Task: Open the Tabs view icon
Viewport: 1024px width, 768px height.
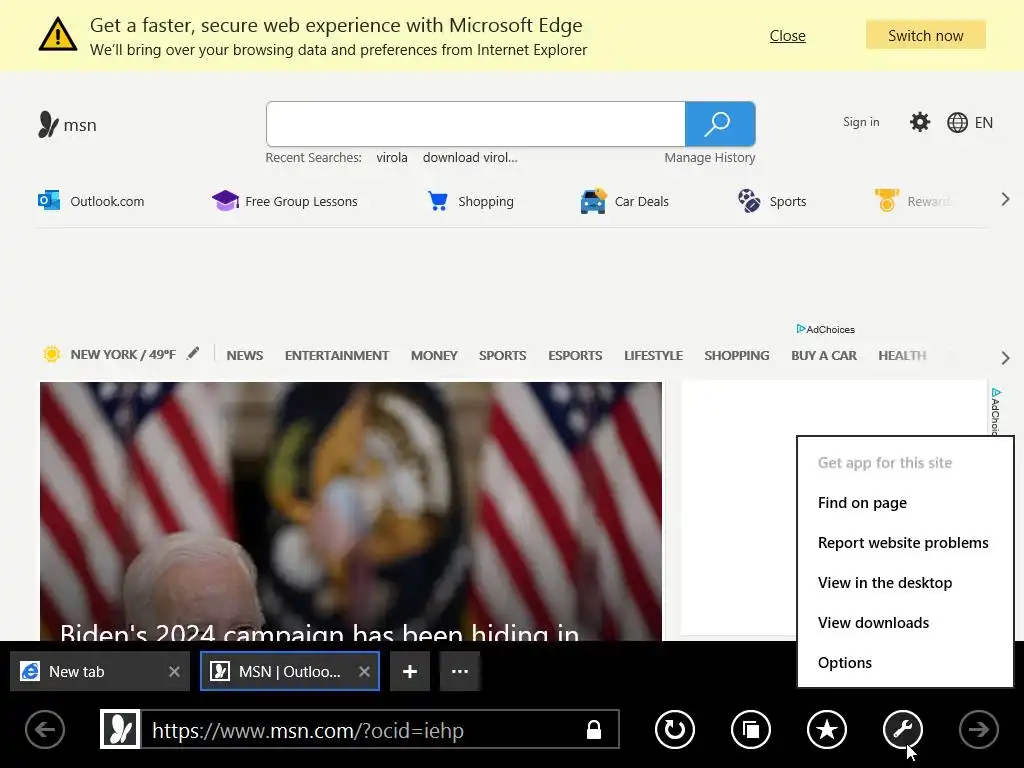Action: pos(751,729)
